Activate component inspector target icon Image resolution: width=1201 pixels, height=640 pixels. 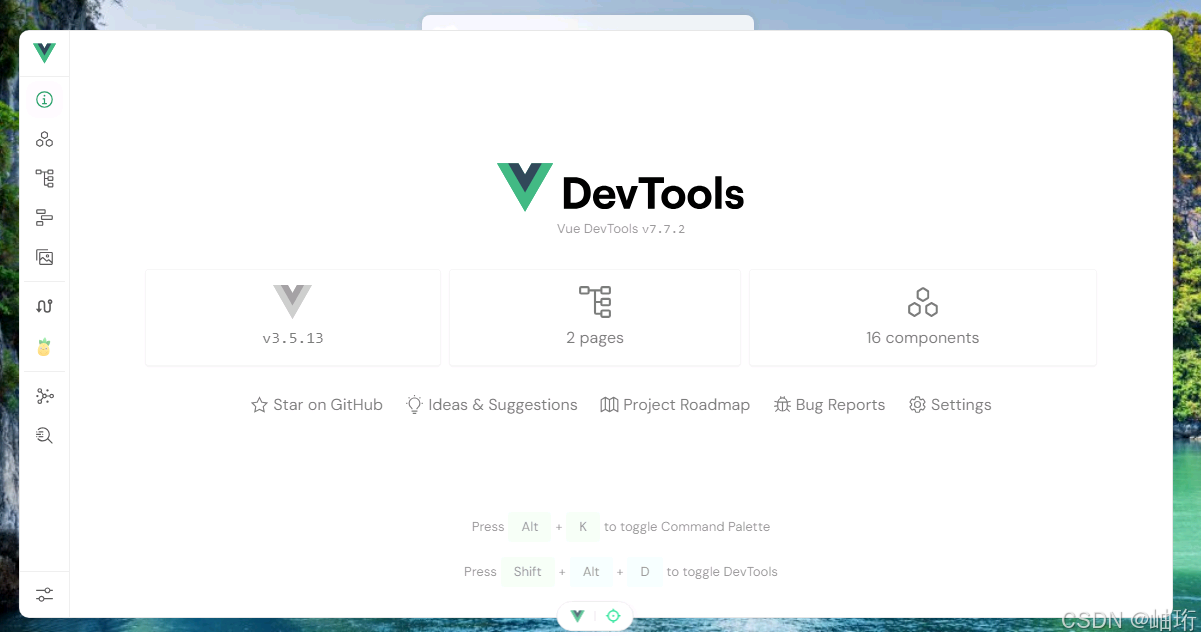(613, 616)
